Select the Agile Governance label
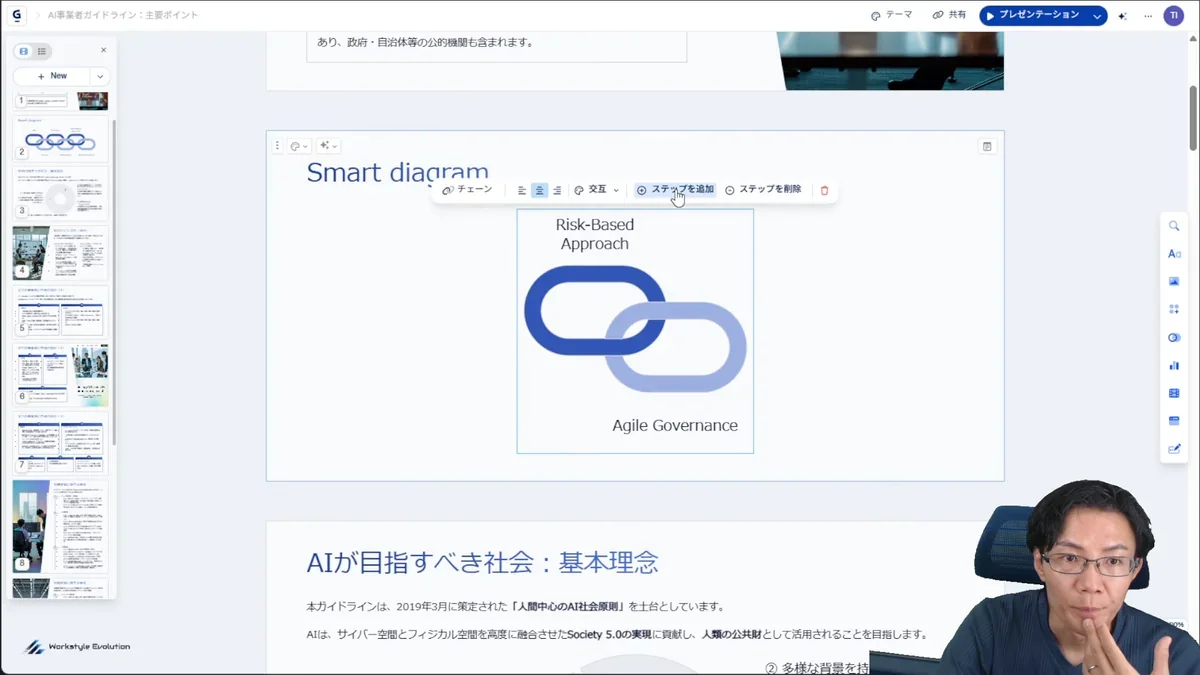The height and width of the screenshot is (675, 1200). point(675,425)
